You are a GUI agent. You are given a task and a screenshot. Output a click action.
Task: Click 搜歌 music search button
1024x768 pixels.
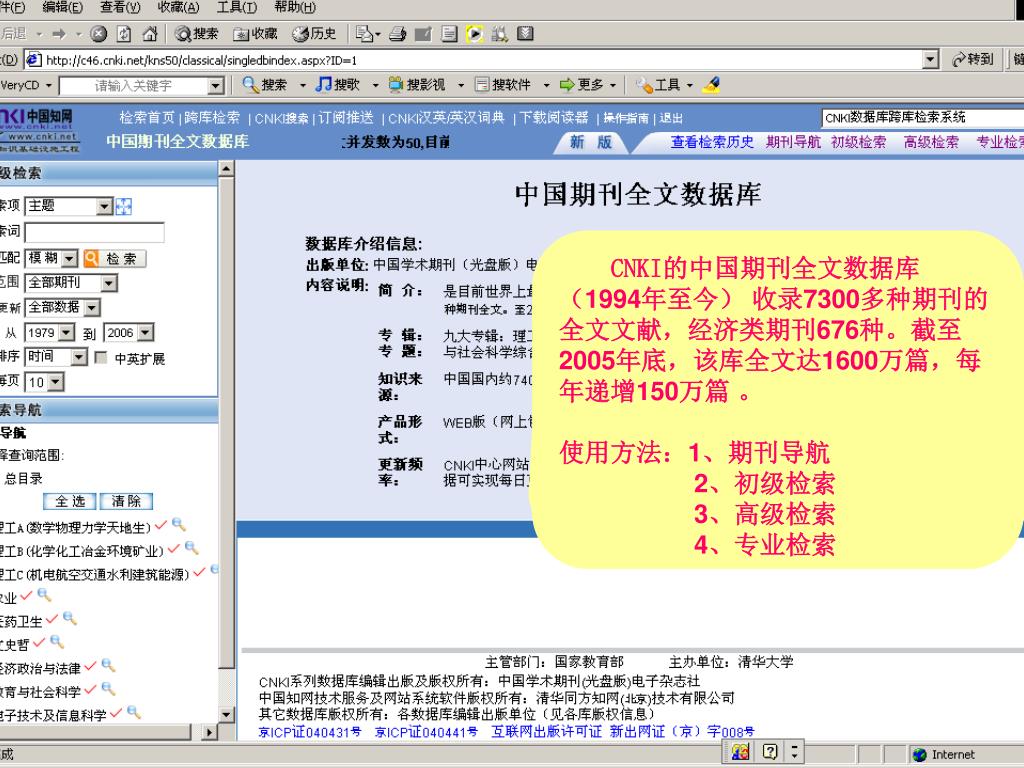coord(338,85)
